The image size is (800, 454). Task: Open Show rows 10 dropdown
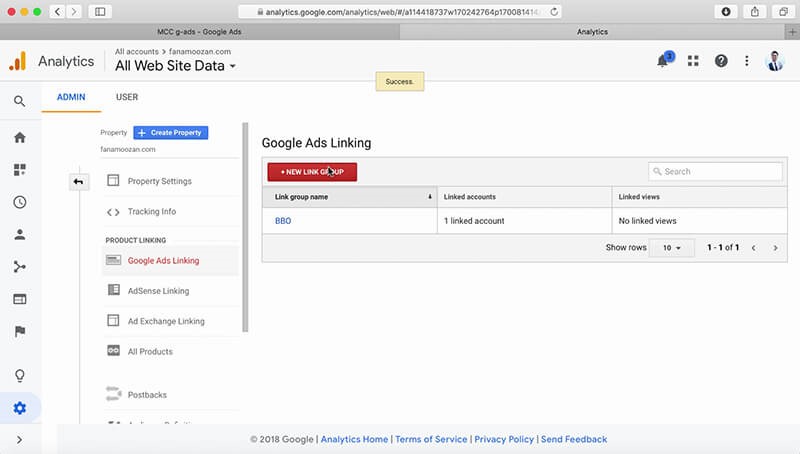(x=671, y=248)
